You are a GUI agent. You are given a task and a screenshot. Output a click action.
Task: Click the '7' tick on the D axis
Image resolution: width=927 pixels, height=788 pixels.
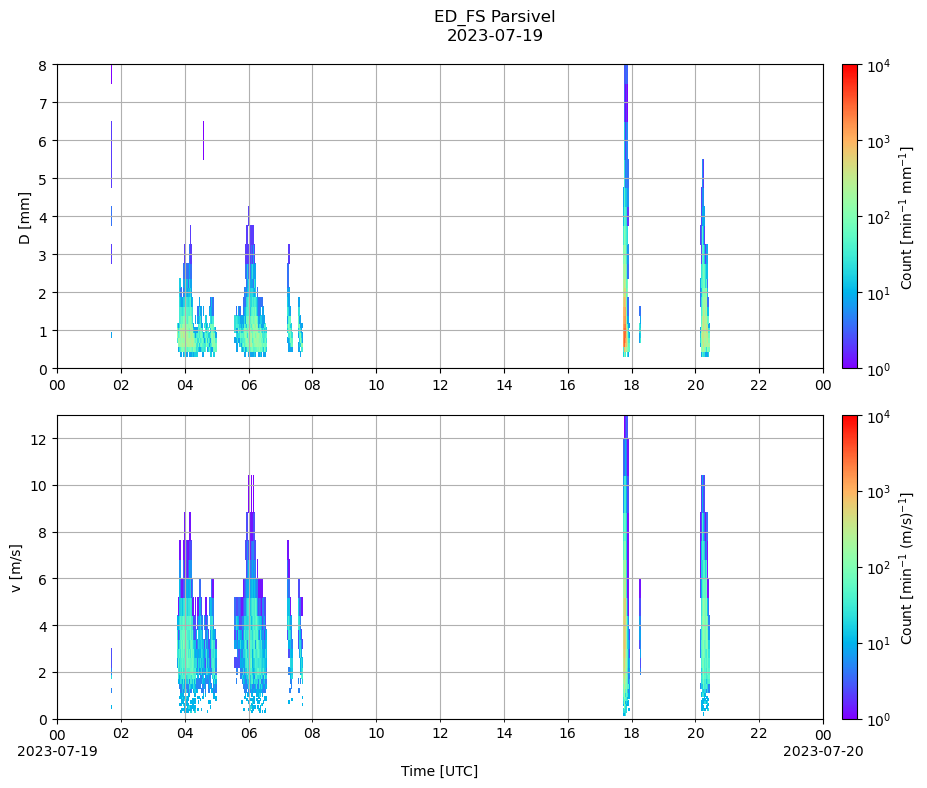(x=43, y=103)
